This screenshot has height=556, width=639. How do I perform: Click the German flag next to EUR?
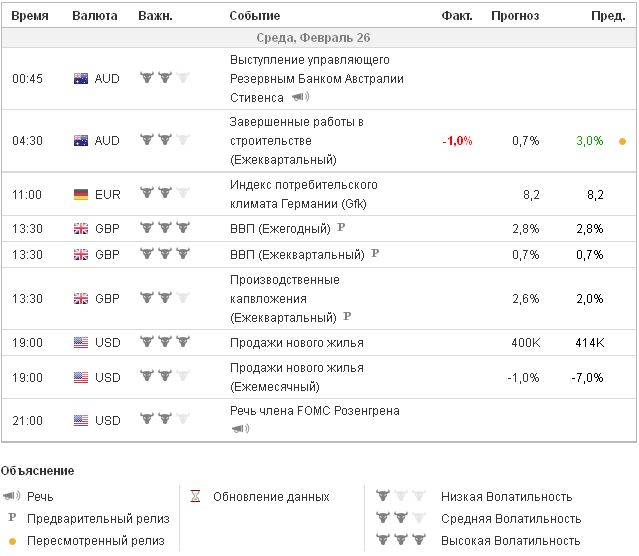pos(81,194)
